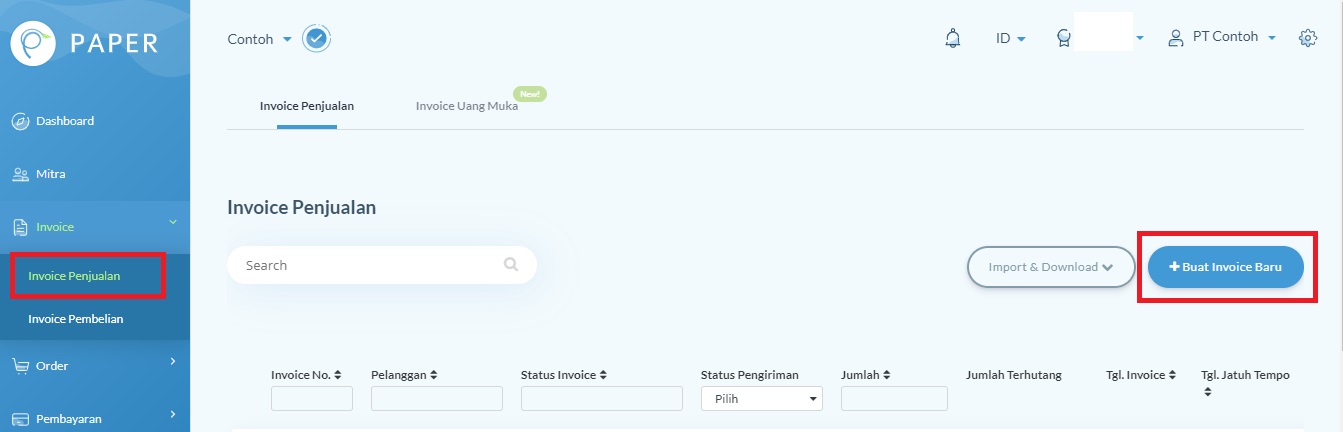This screenshot has height=432, width=1343.
Task: Click the Paper logo icon
Action: [x=32, y=43]
